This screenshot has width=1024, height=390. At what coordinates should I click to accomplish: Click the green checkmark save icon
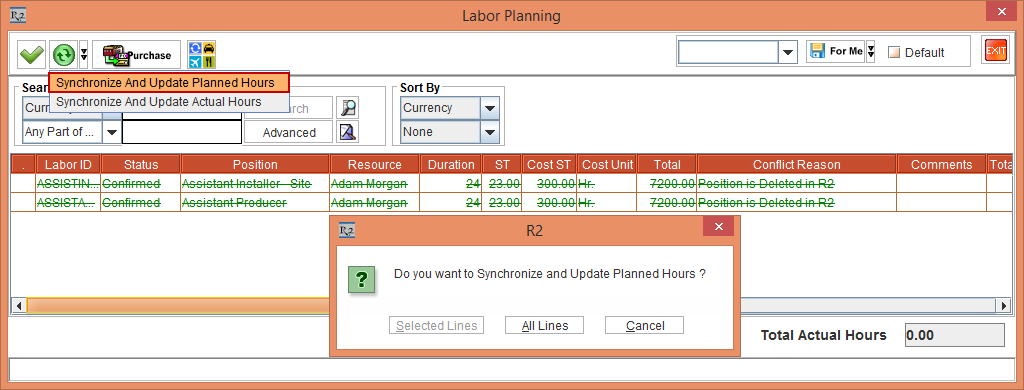31,55
